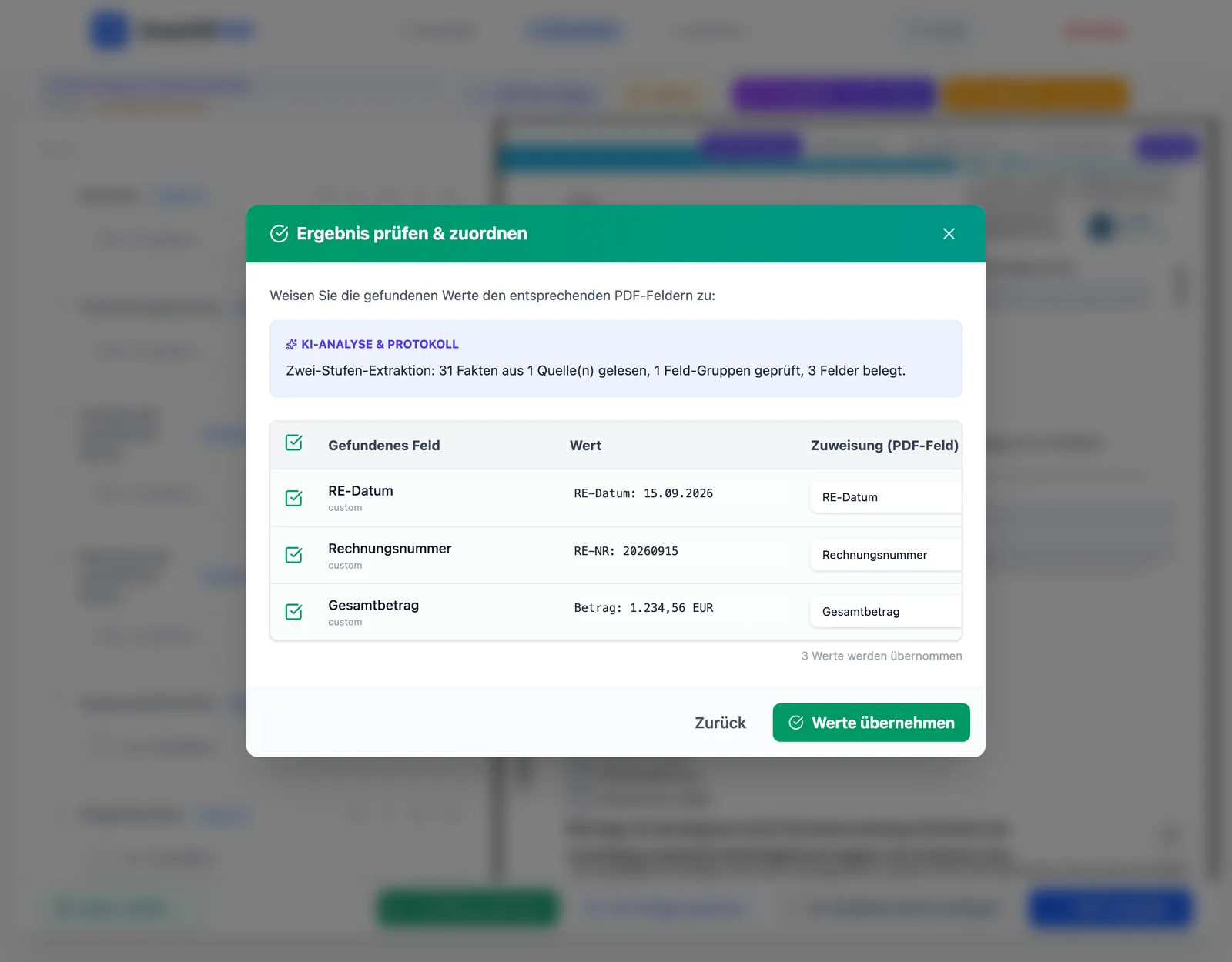Open the Gesamtbetrag PDF field assignment dropdown
This screenshot has height=962, width=1232.
(x=885, y=612)
